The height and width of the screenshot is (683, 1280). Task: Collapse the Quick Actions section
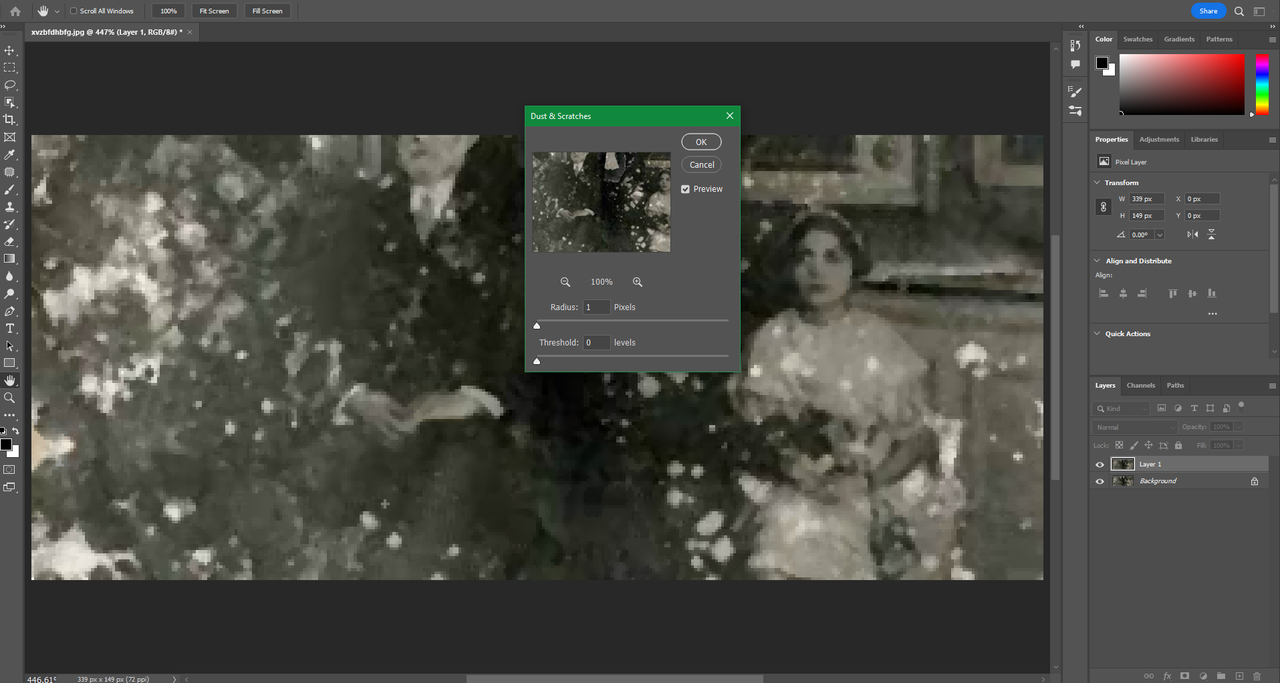1097,334
